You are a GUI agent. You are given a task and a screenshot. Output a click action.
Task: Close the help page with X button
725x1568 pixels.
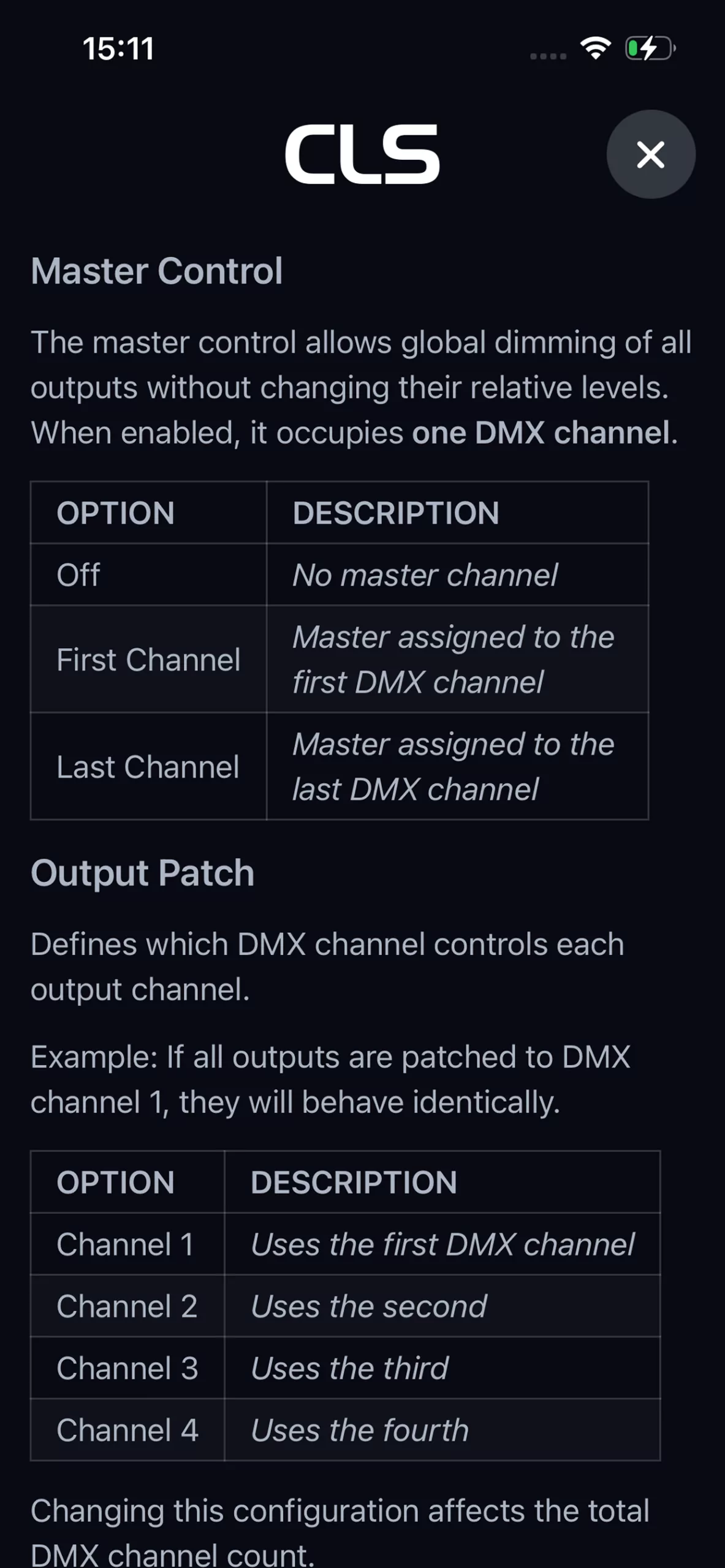(x=651, y=154)
